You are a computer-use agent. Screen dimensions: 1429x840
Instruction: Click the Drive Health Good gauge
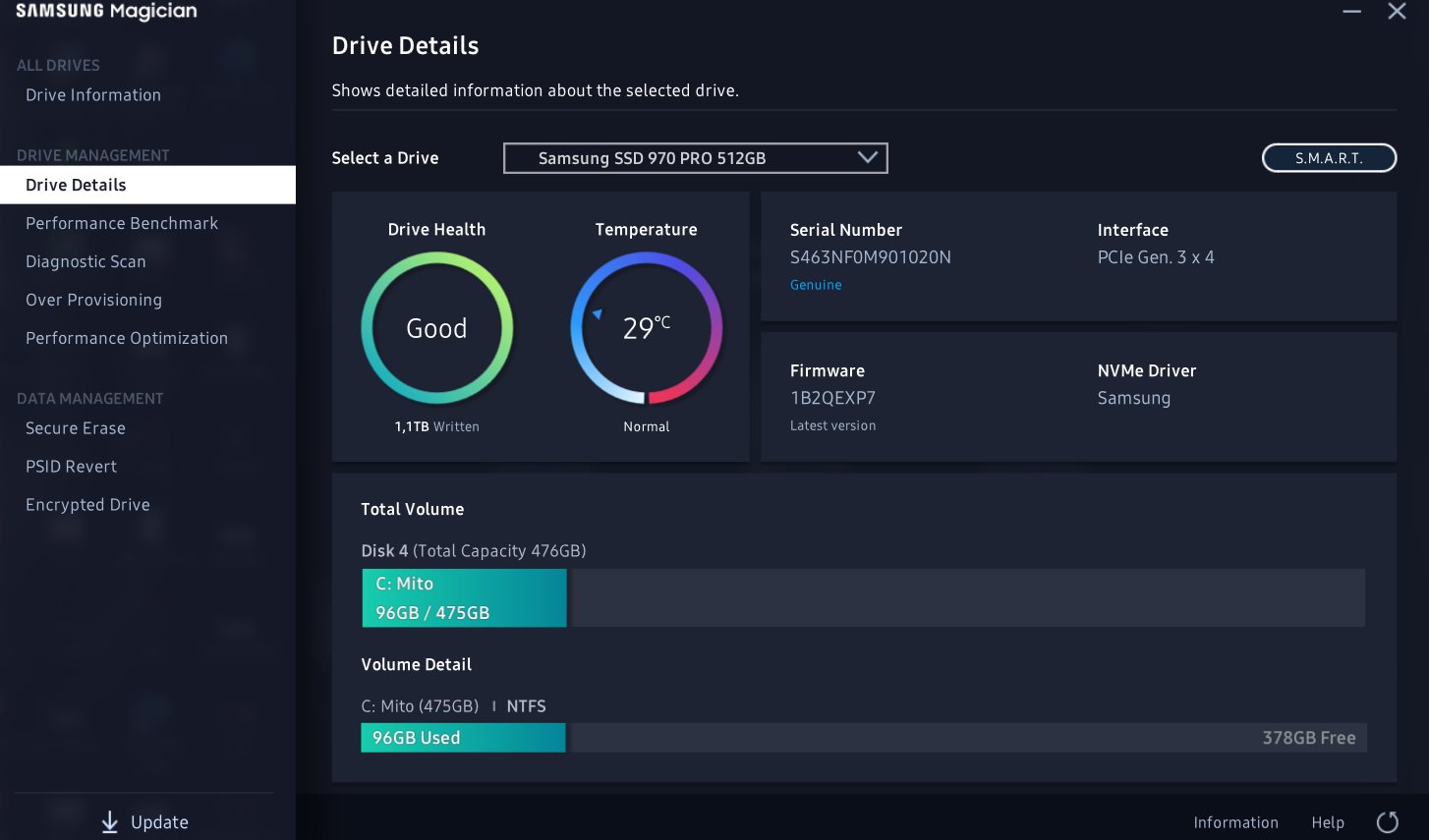pyautogui.click(x=437, y=328)
